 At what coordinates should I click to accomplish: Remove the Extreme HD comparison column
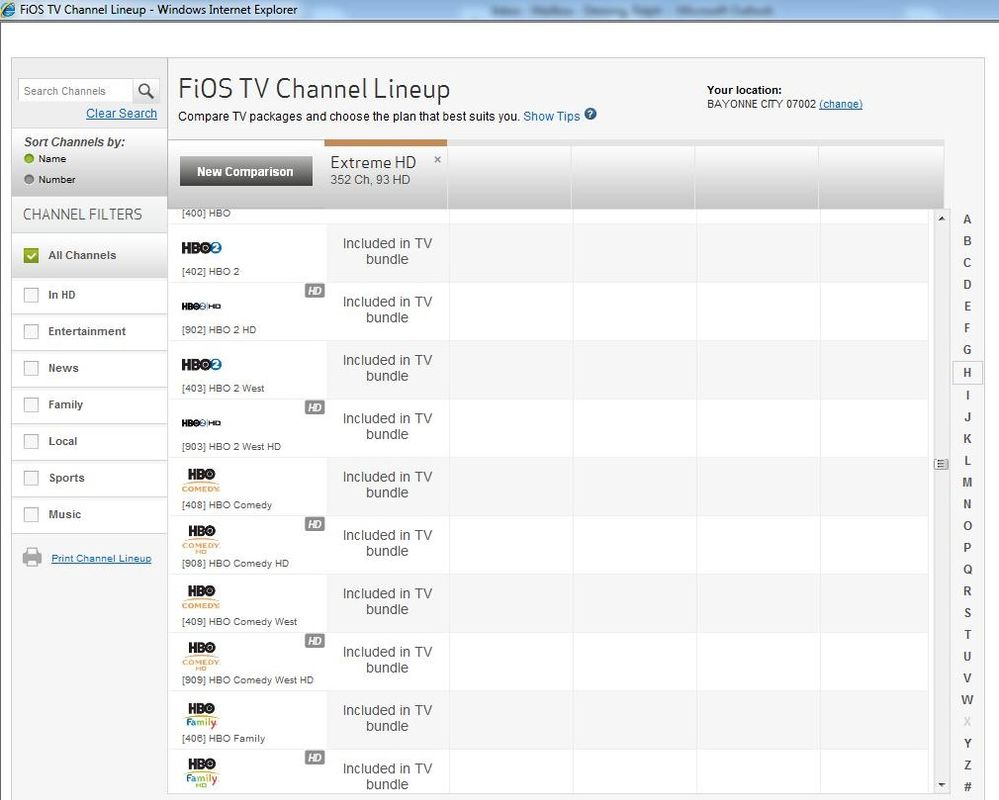pos(437,159)
